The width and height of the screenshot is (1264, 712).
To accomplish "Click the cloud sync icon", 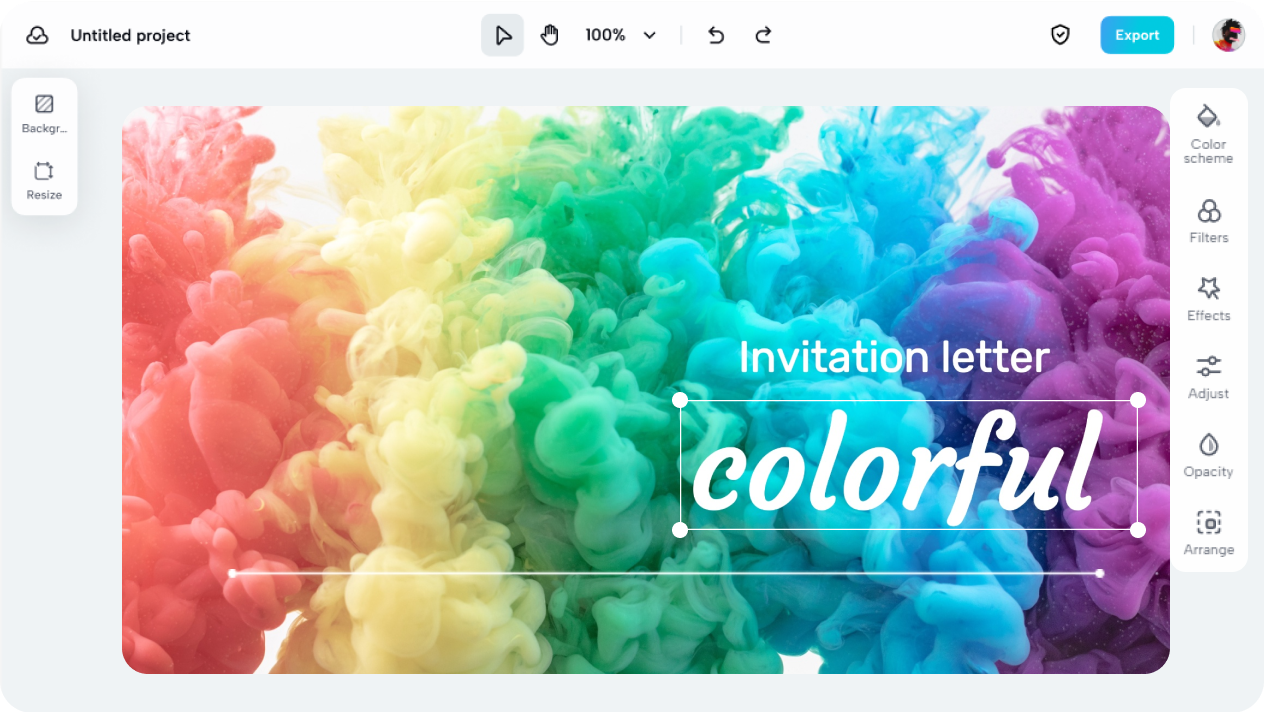I will click(x=38, y=34).
